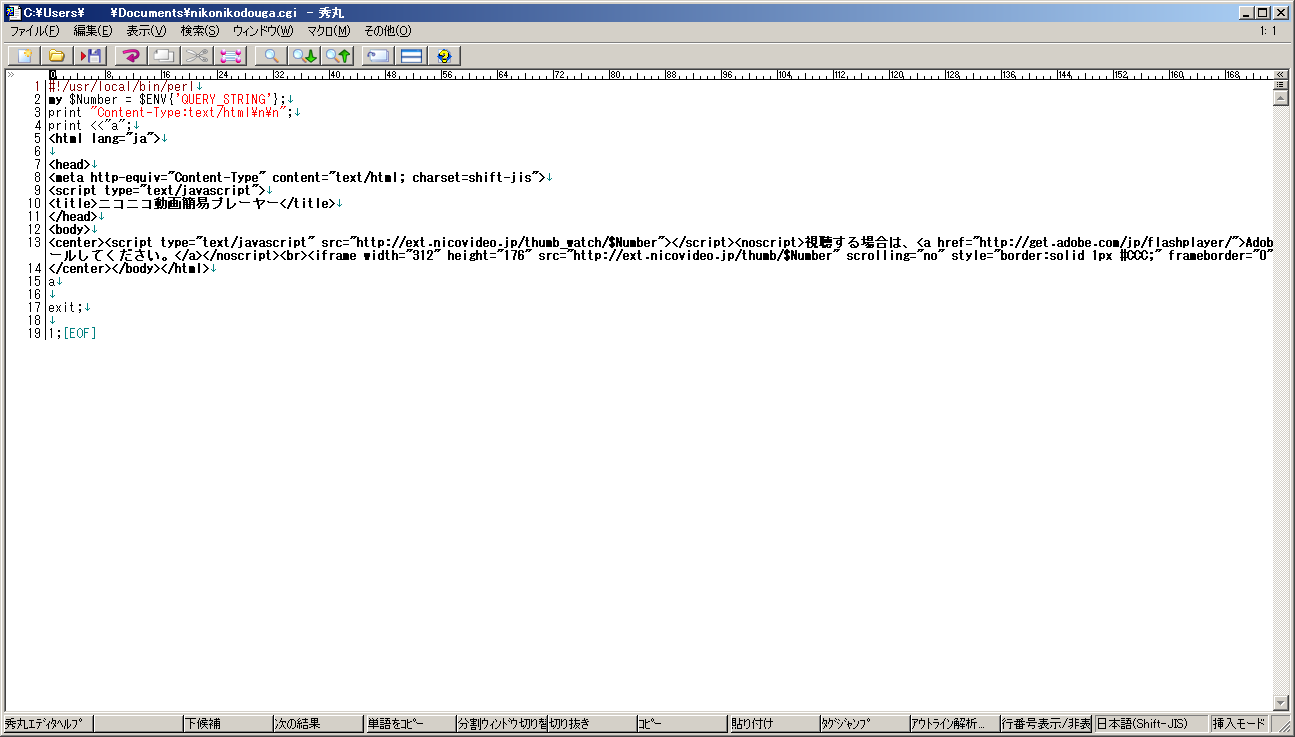Click the 下候補 function button
The image size is (1295, 737).
coord(228,724)
